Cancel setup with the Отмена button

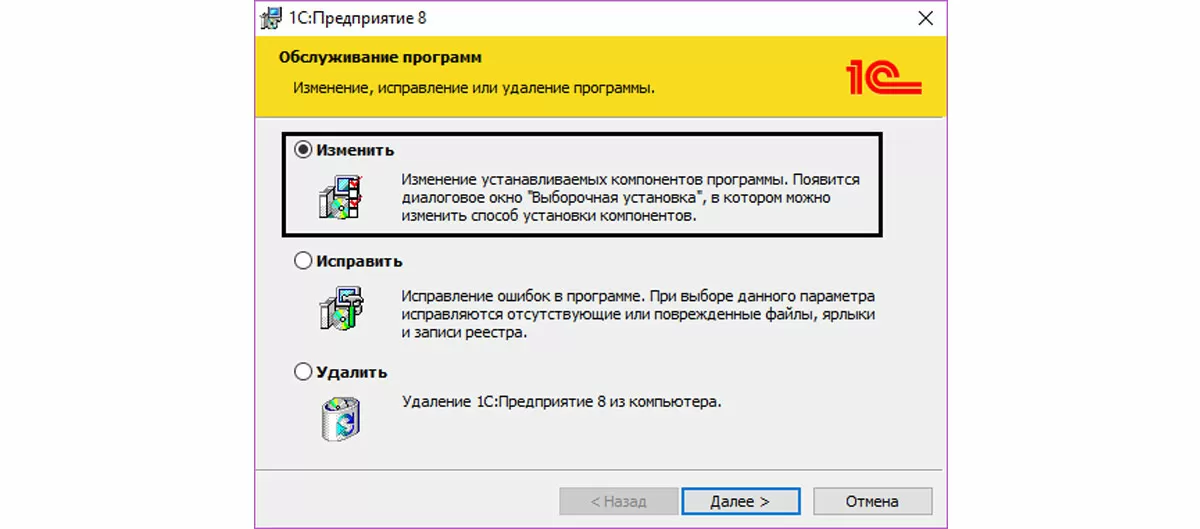tap(873, 501)
